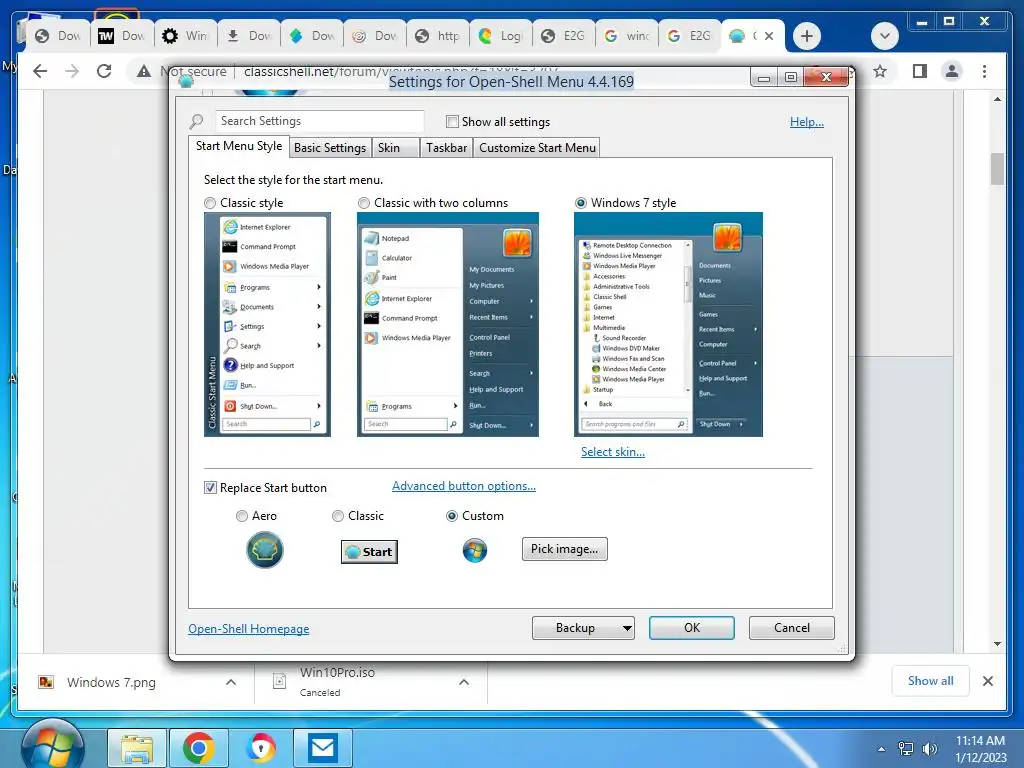Viewport: 1024px width, 768px height.
Task: Click the Aero shell start button image
Action: 264,550
